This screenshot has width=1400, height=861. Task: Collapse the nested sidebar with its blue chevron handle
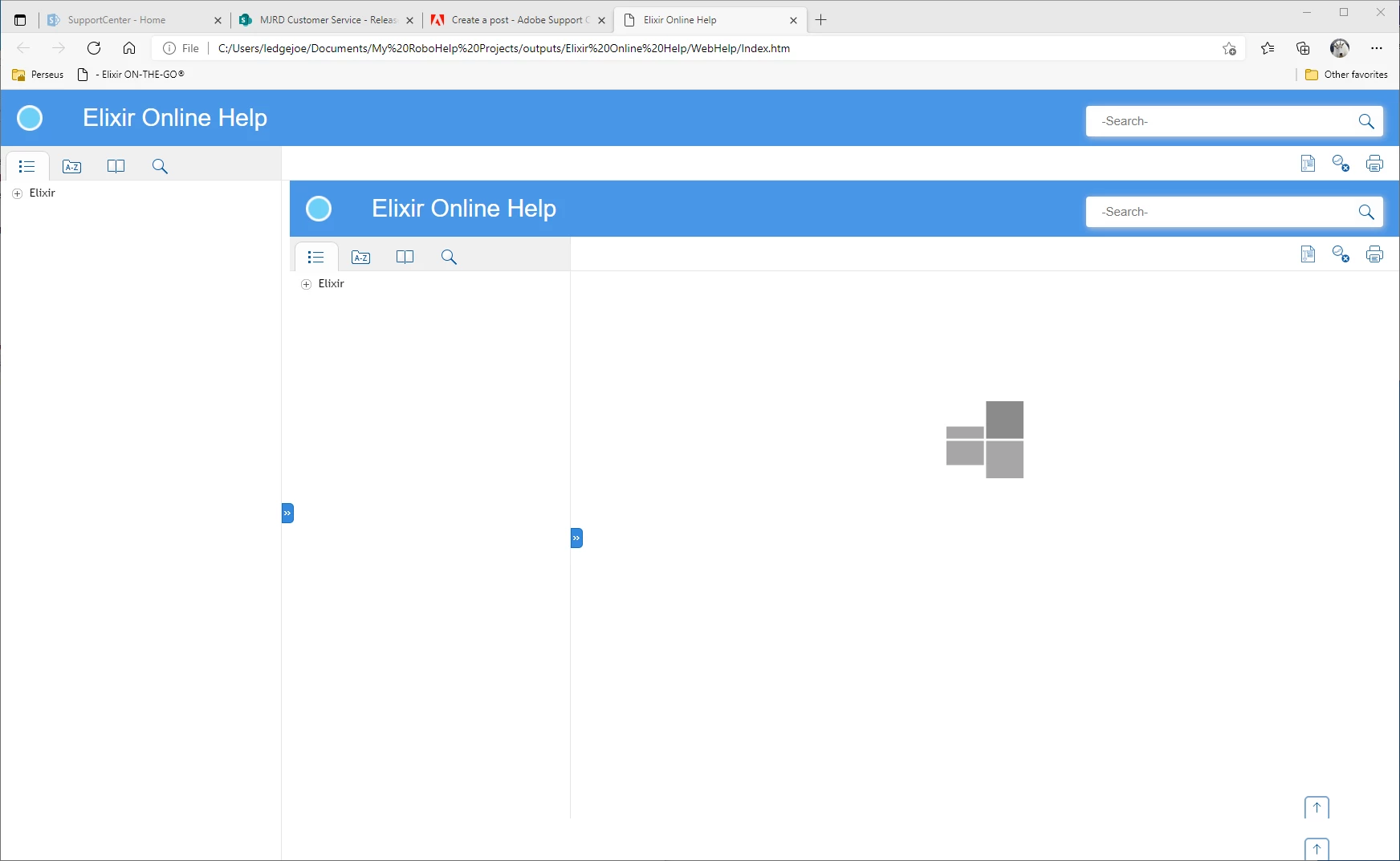point(576,538)
